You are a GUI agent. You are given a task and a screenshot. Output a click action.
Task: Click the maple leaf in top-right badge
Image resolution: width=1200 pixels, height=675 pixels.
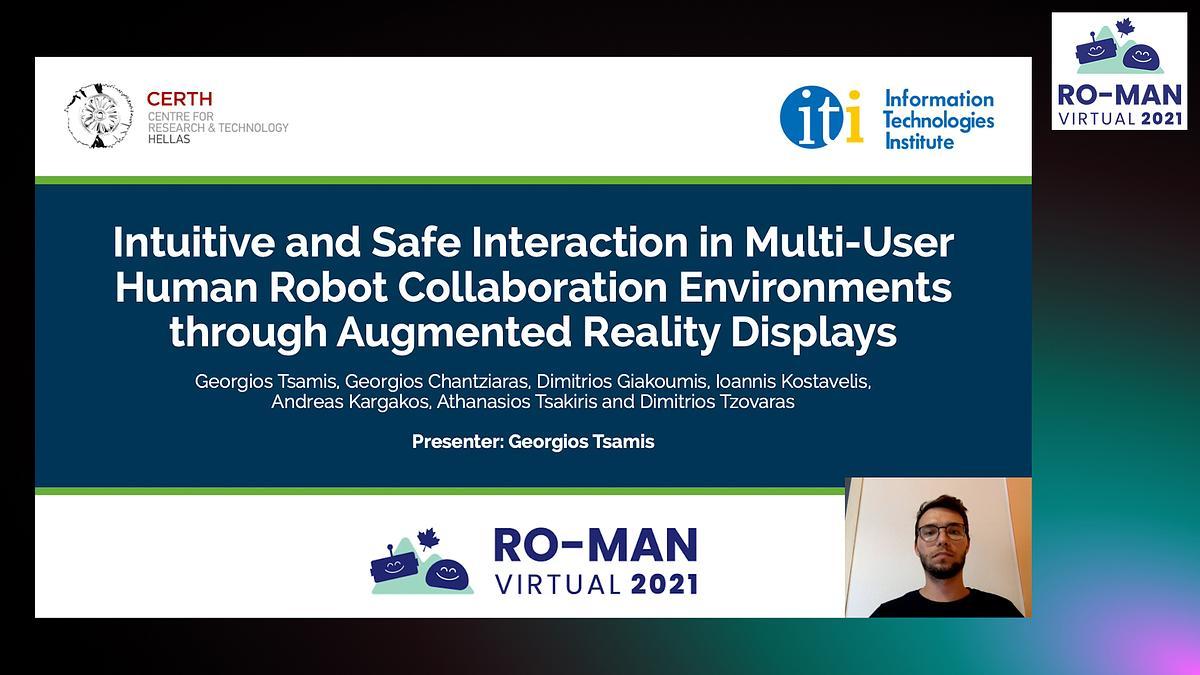pyautogui.click(x=1124, y=27)
